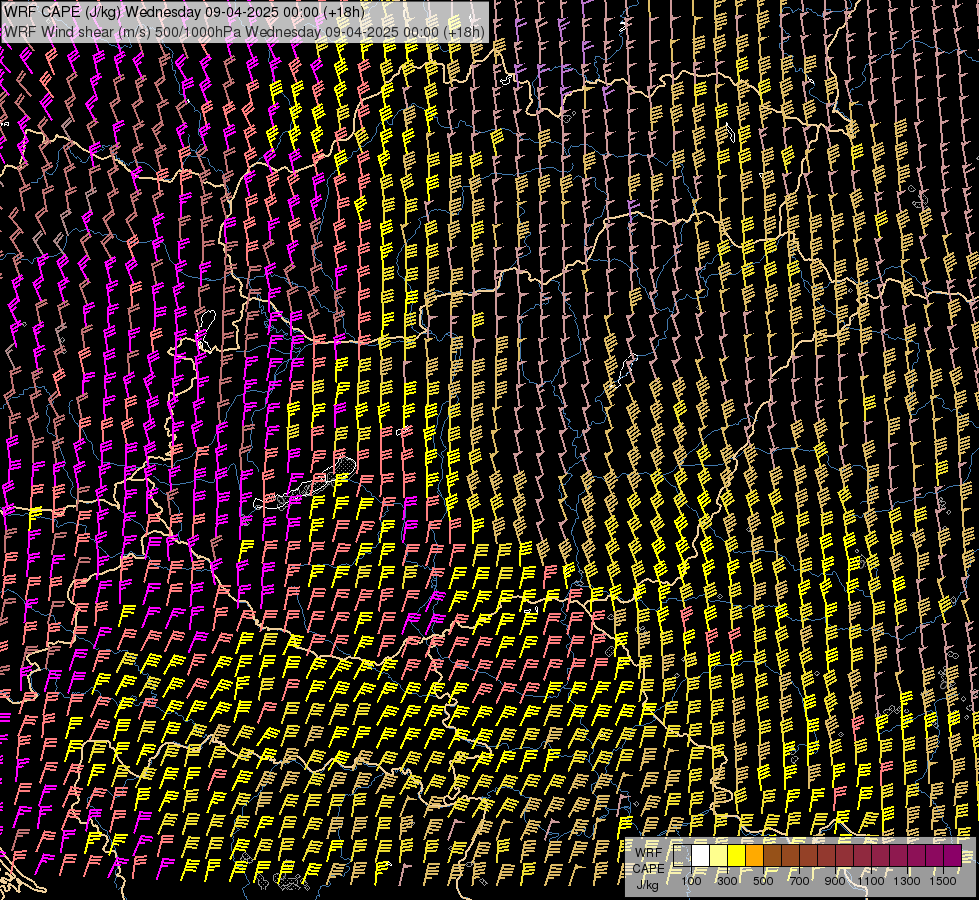This screenshot has width=979, height=900.
Task: Select the pale yellow CAPE legend swatch
Action: coord(719,855)
